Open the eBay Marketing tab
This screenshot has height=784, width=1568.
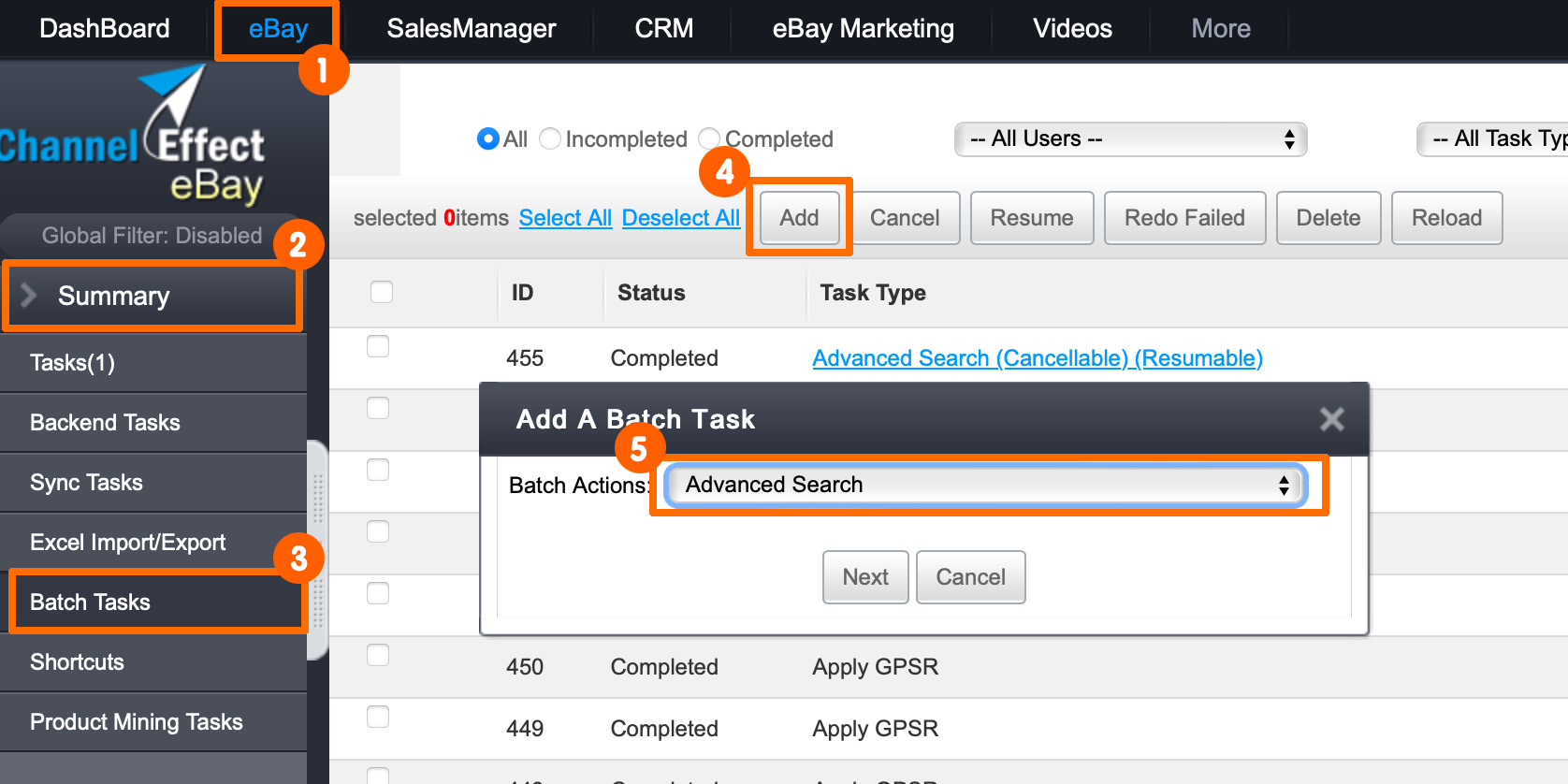[864, 28]
